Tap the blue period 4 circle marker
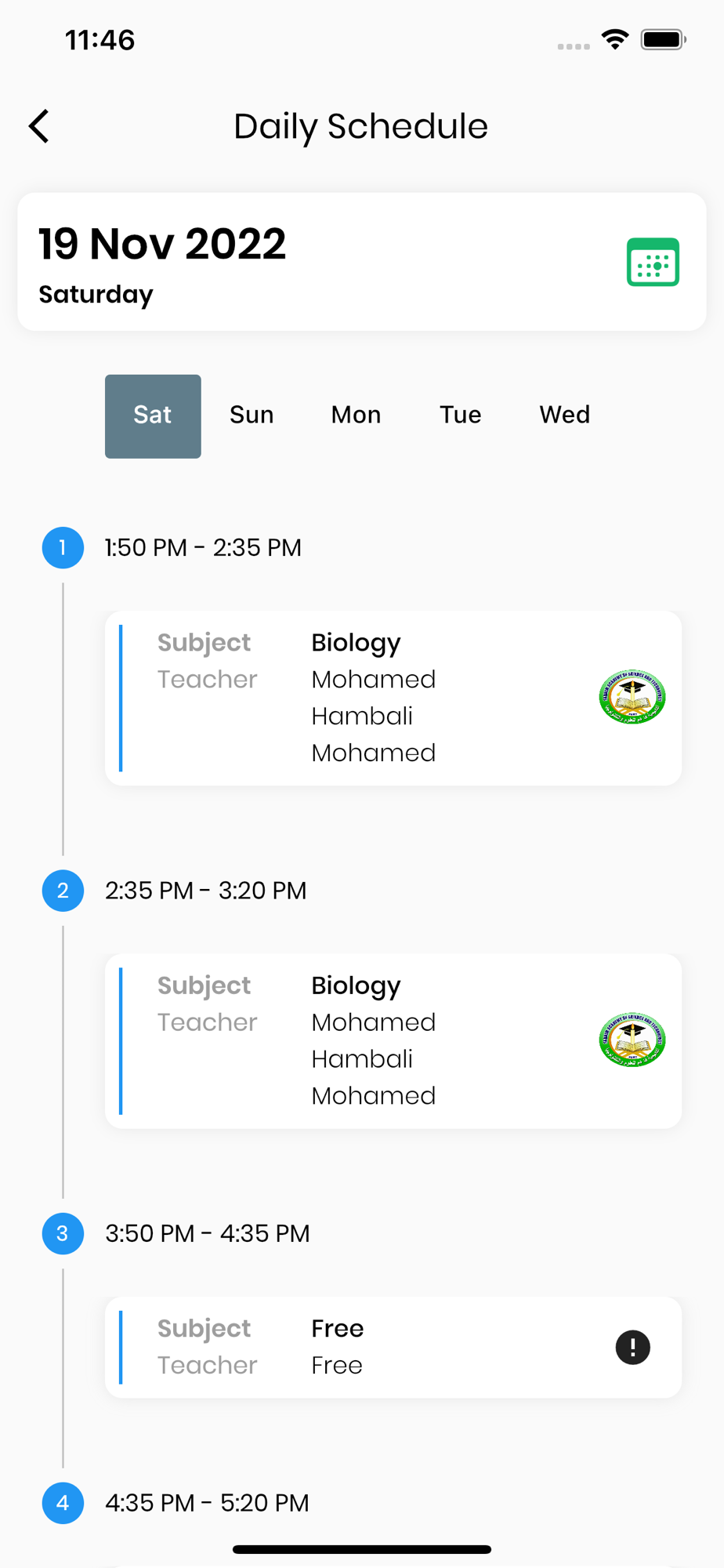Image resolution: width=724 pixels, height=1568 pixels. click(63, 1503)
